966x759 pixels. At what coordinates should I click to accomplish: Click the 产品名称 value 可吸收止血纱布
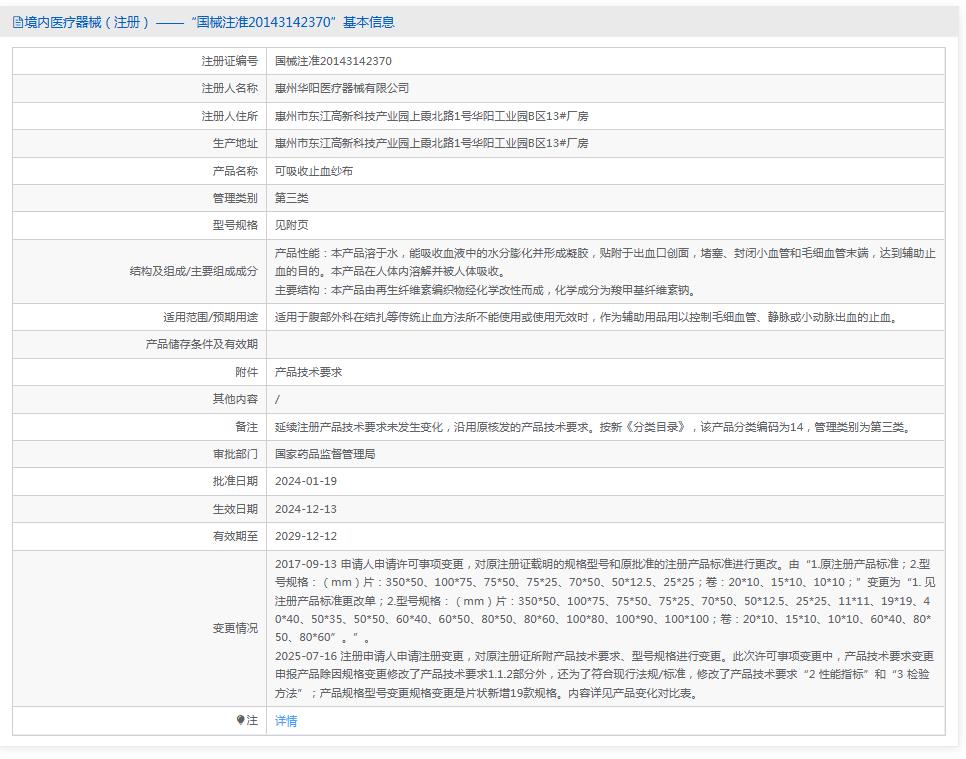320,171
